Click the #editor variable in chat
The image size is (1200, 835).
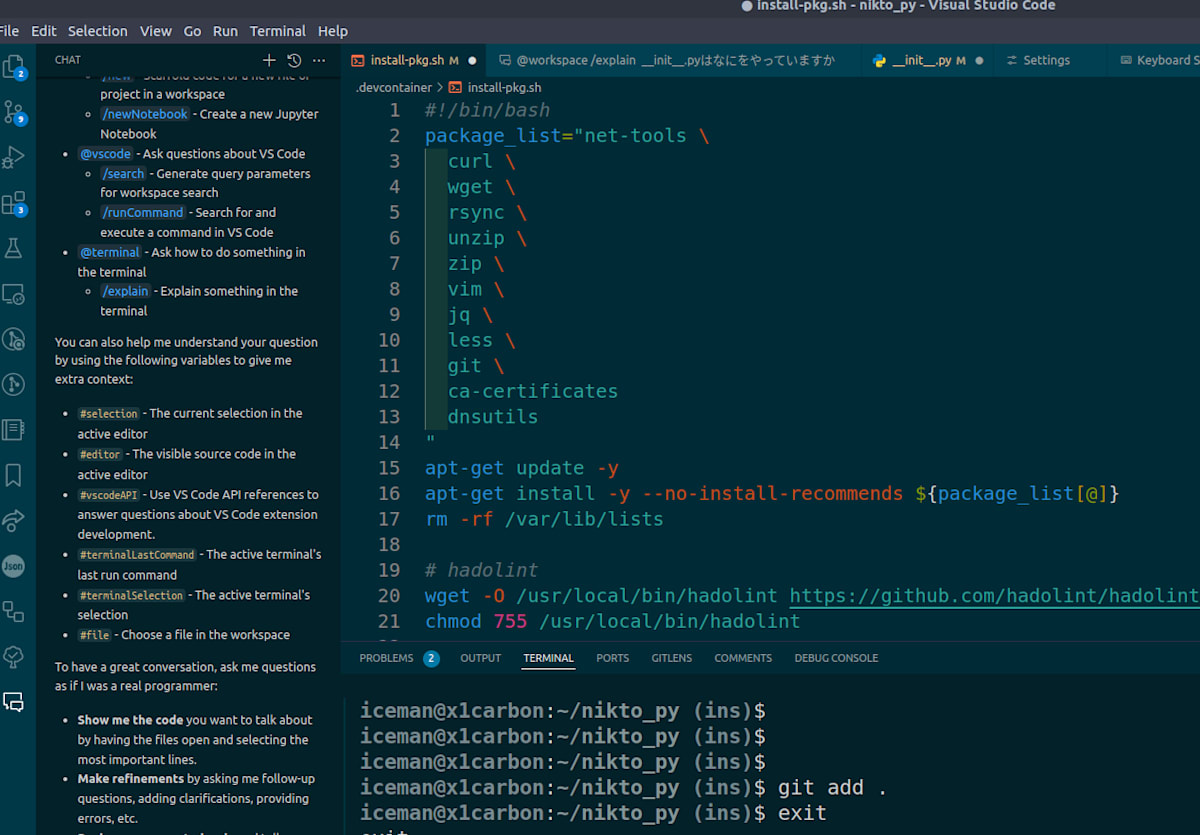point(101,454)
